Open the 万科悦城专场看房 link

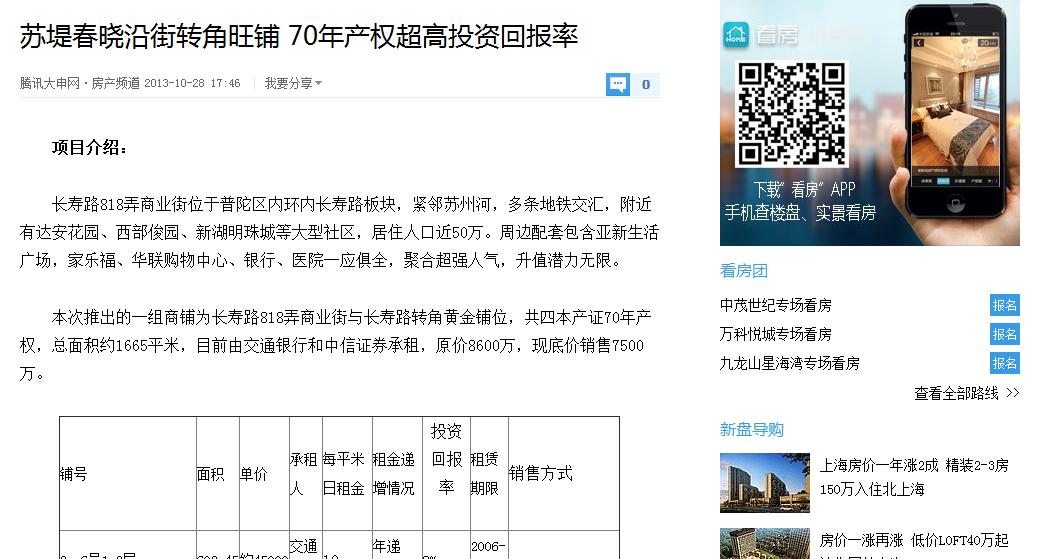click(775, 334)
